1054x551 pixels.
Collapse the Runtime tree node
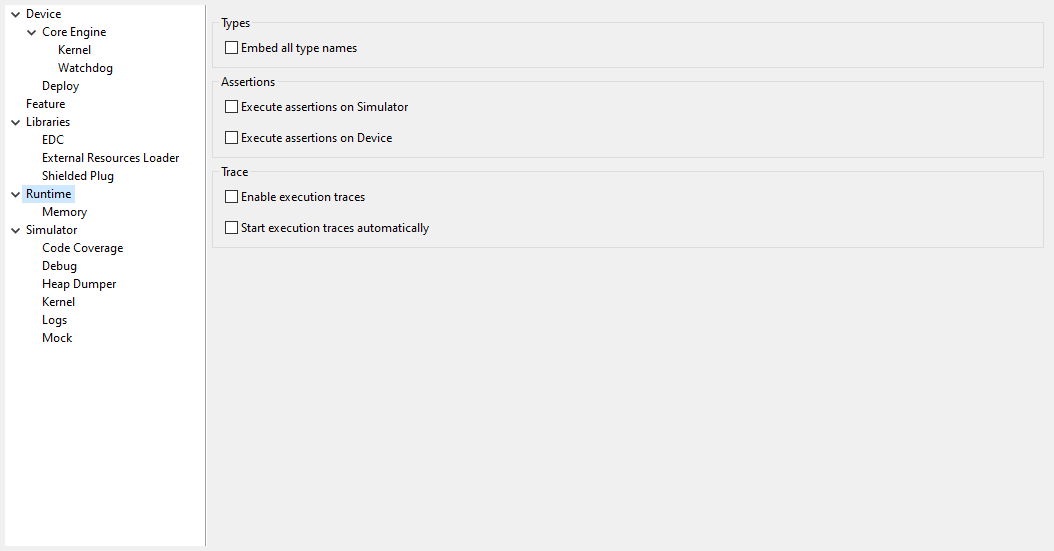15,194
